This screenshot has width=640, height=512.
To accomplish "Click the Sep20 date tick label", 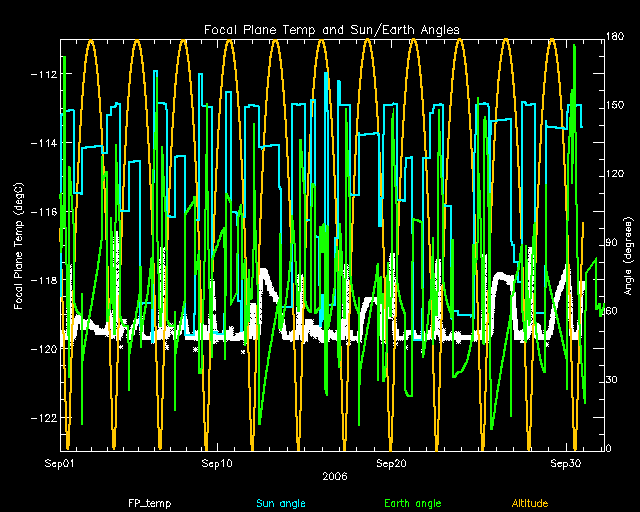I will click(x=392, y=464).
